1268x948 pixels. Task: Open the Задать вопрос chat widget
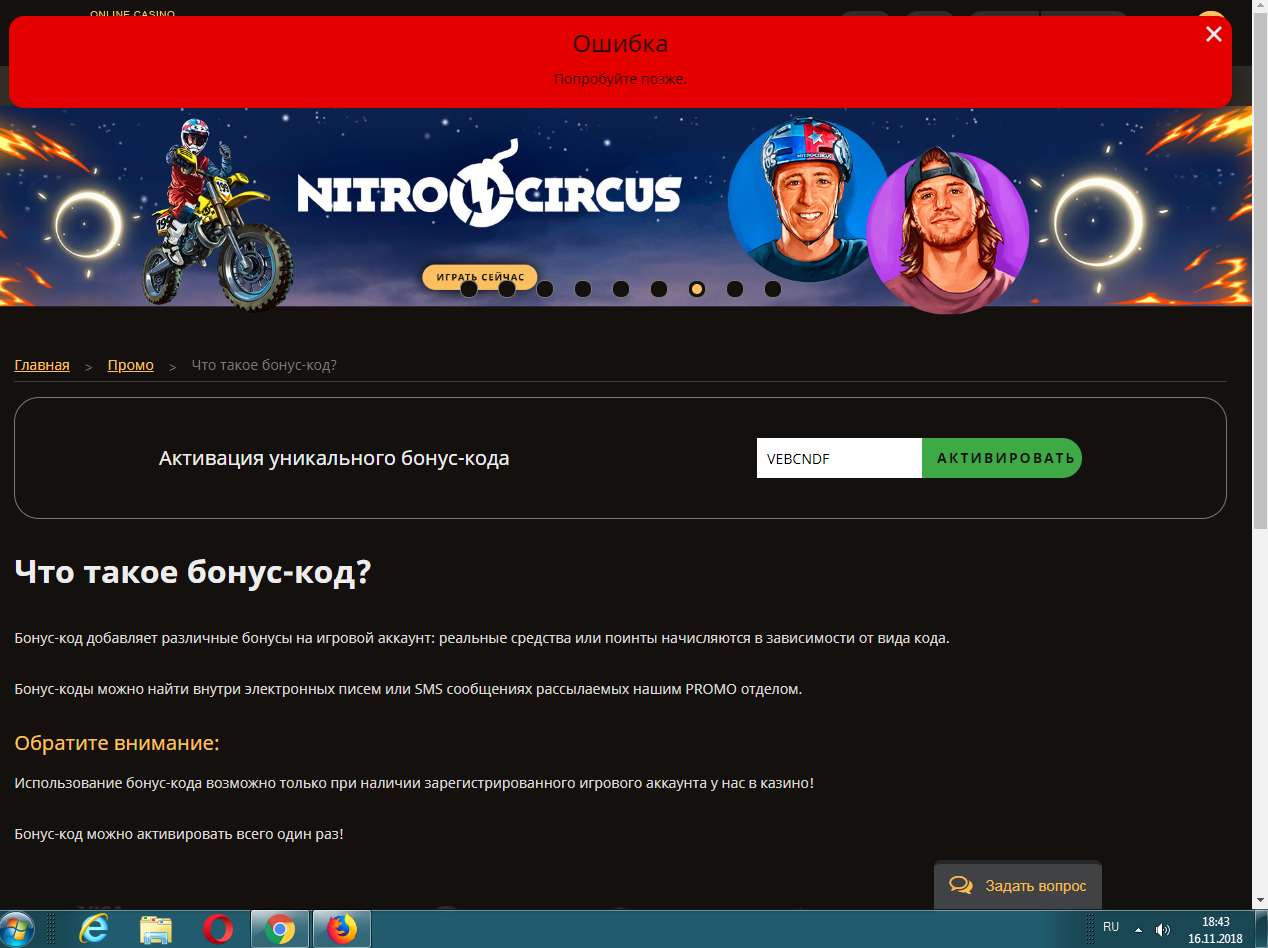[x=1018, y=885]
